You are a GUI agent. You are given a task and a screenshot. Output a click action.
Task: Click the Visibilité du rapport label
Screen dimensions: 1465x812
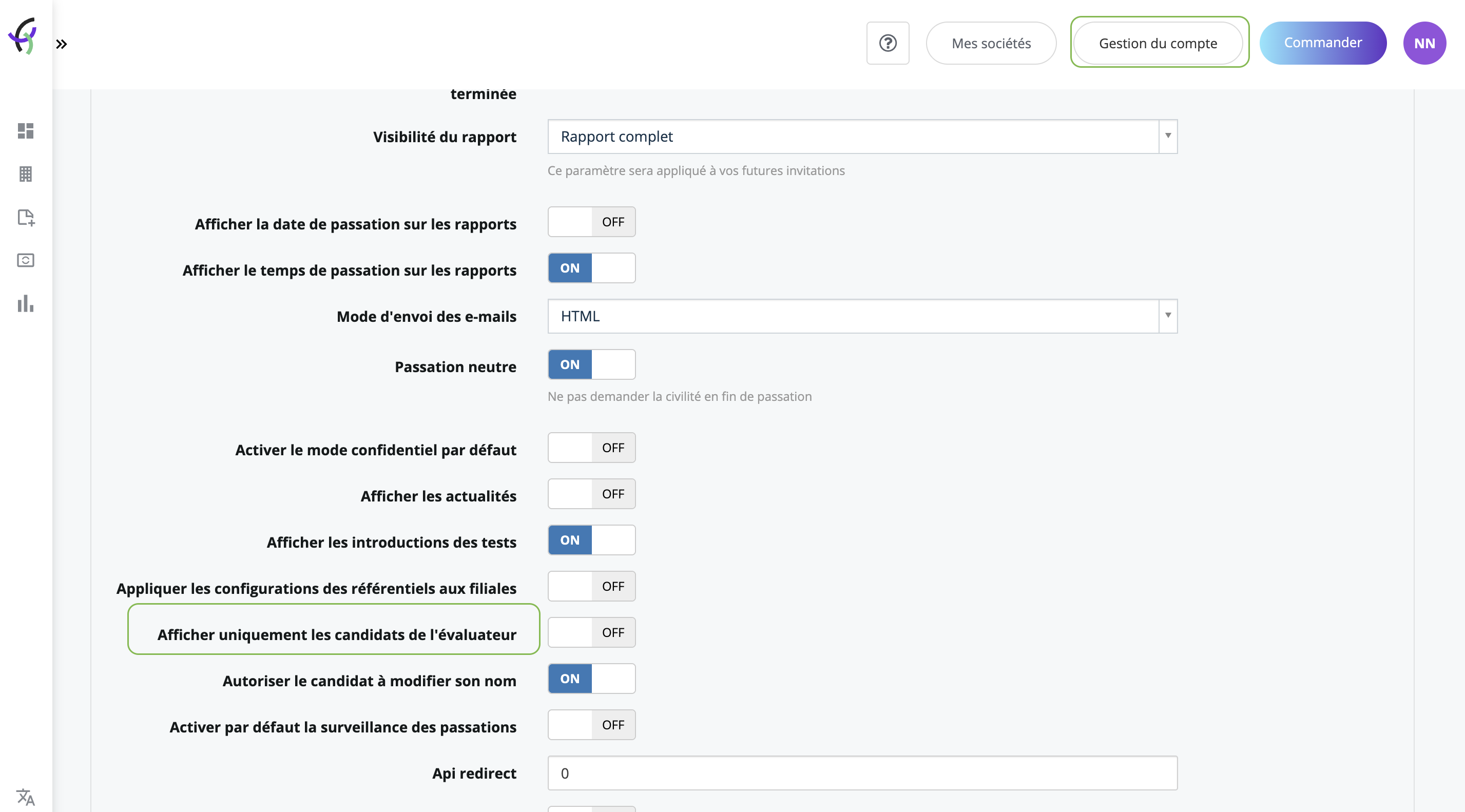click(x=445, y=137)
